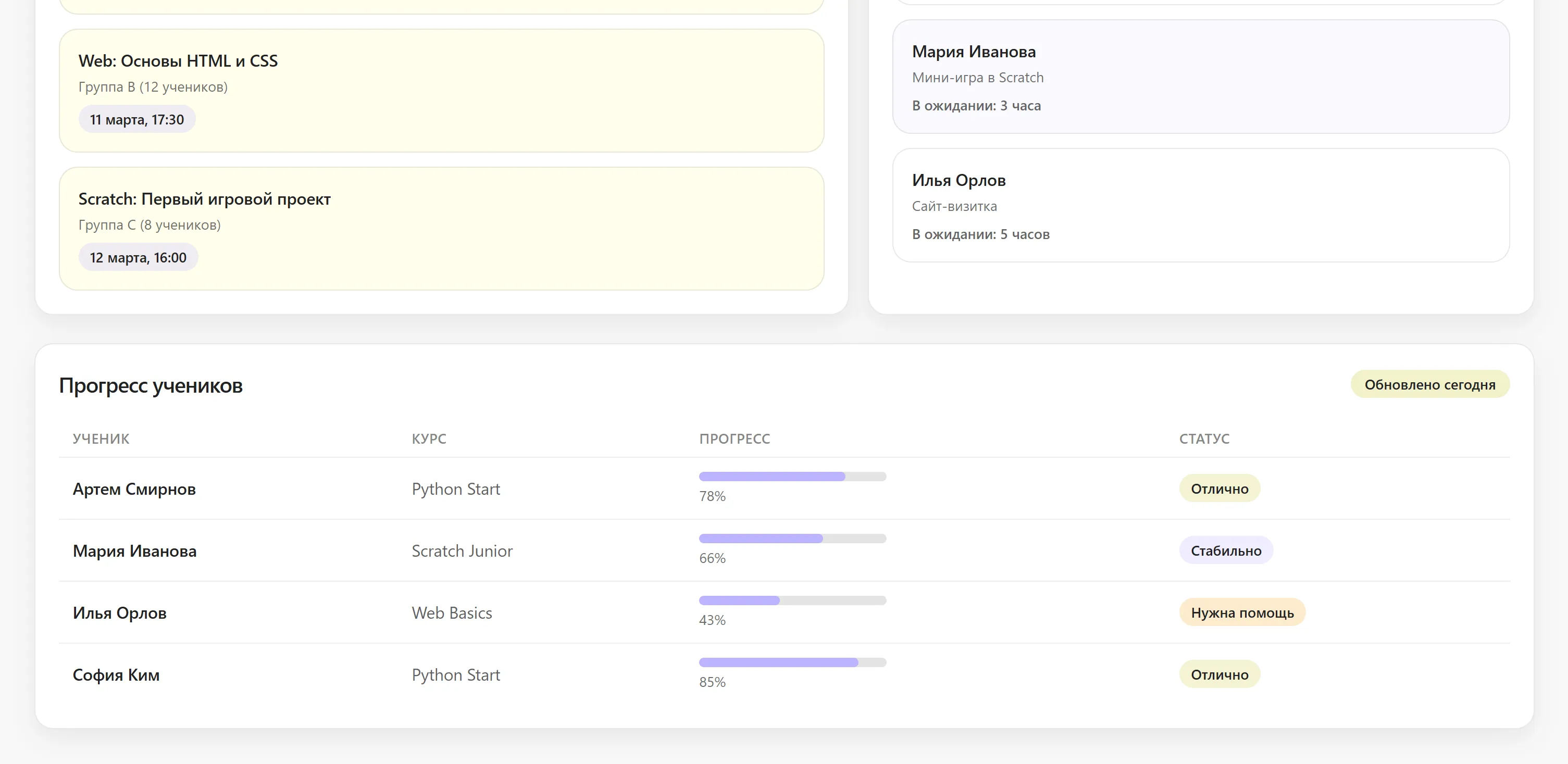Click the СТАТУС column header
Image resolution: width=1568 pixels, height=764 pixels.
[x=1204, y=439]
